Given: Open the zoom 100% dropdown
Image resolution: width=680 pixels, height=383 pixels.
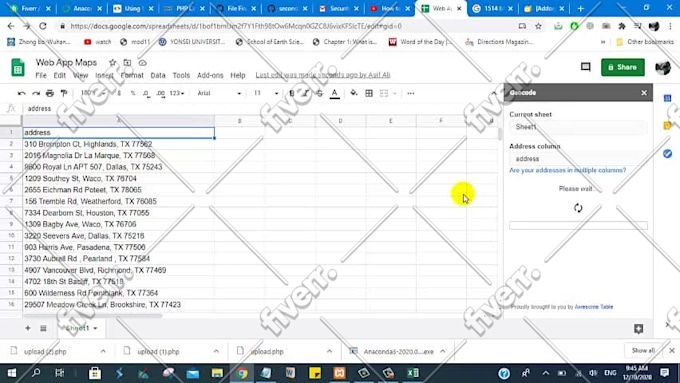Looking at the screenshot, I should pos(93,93).
